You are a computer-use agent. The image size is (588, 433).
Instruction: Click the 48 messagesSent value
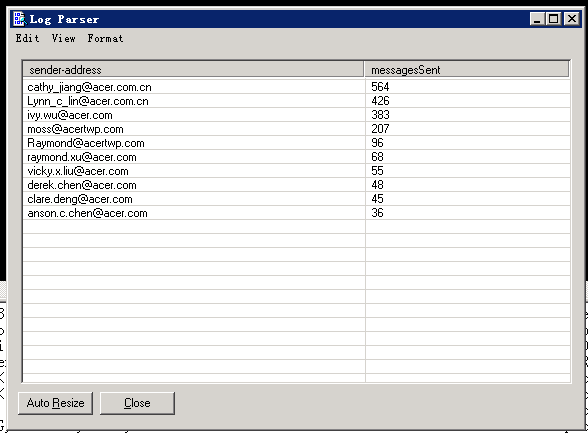click(x=377, y=185)
